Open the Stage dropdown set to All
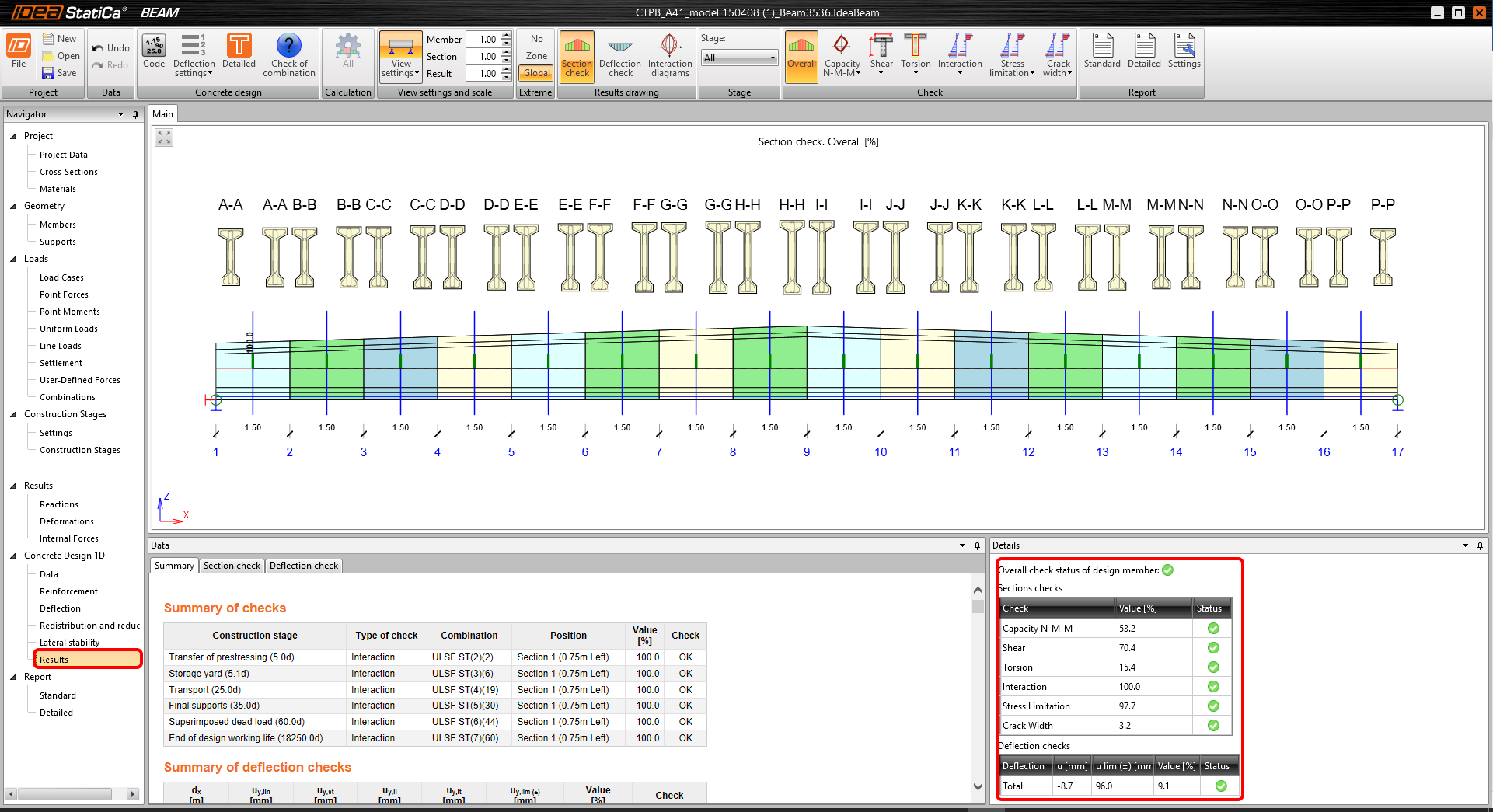Screen dimensions: 1493x812 [739, 58]
